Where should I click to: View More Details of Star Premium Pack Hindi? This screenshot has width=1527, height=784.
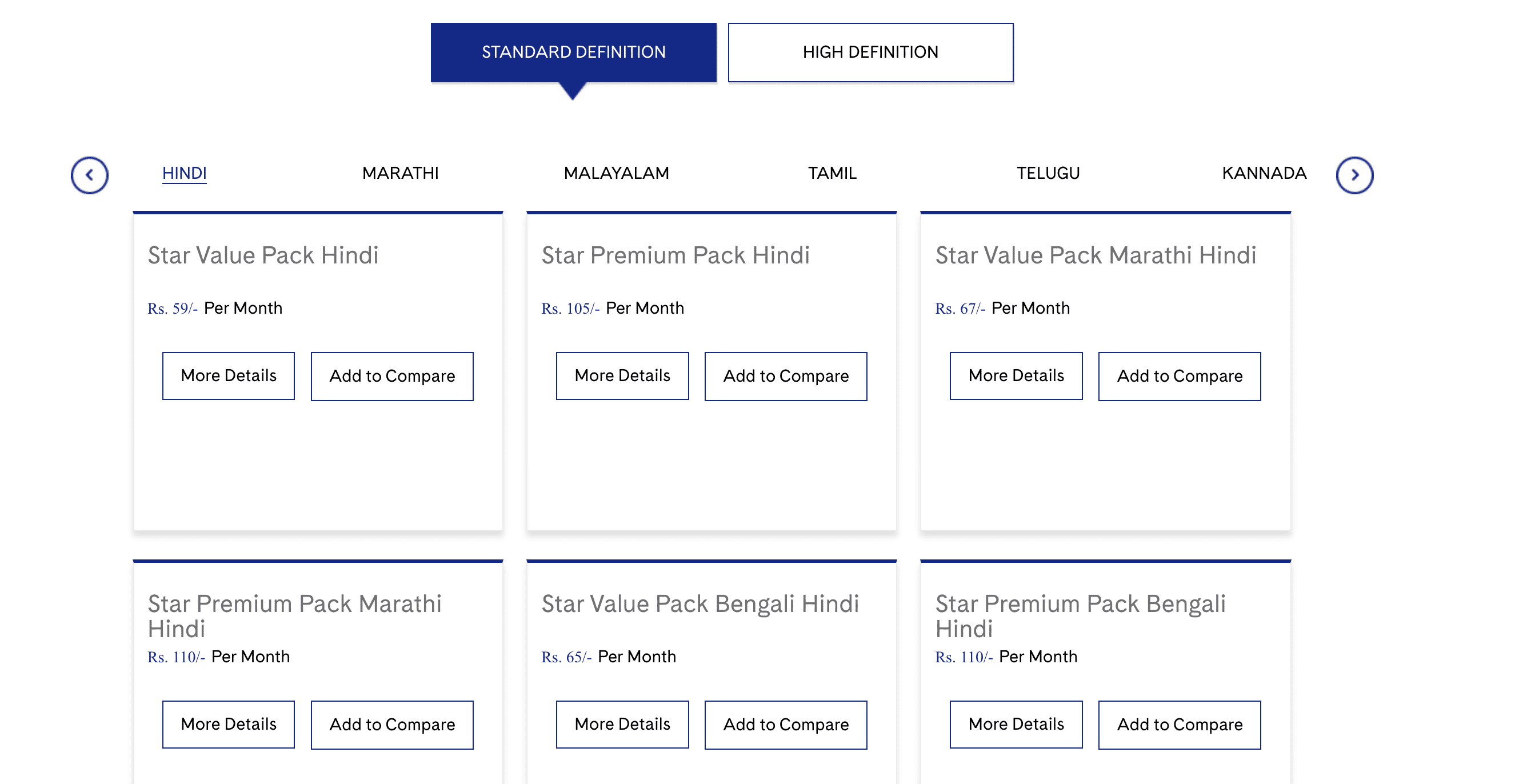click(622, 375)
